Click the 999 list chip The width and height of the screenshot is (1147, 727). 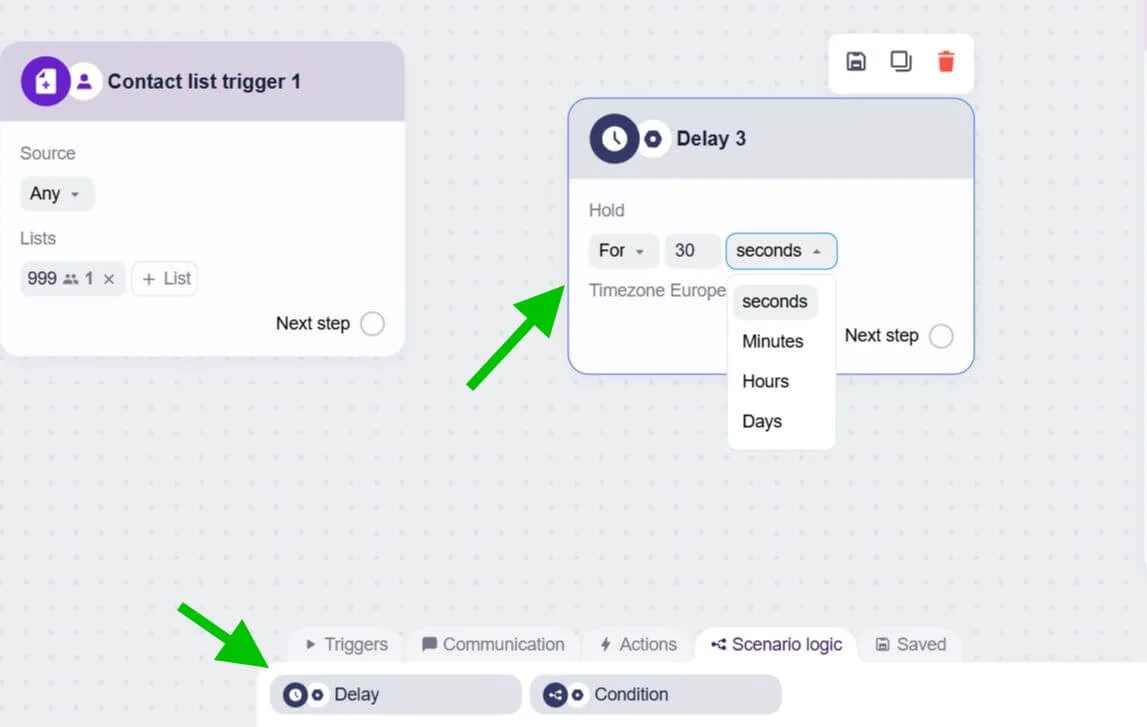pyautogui.click(x=72, y=279)
